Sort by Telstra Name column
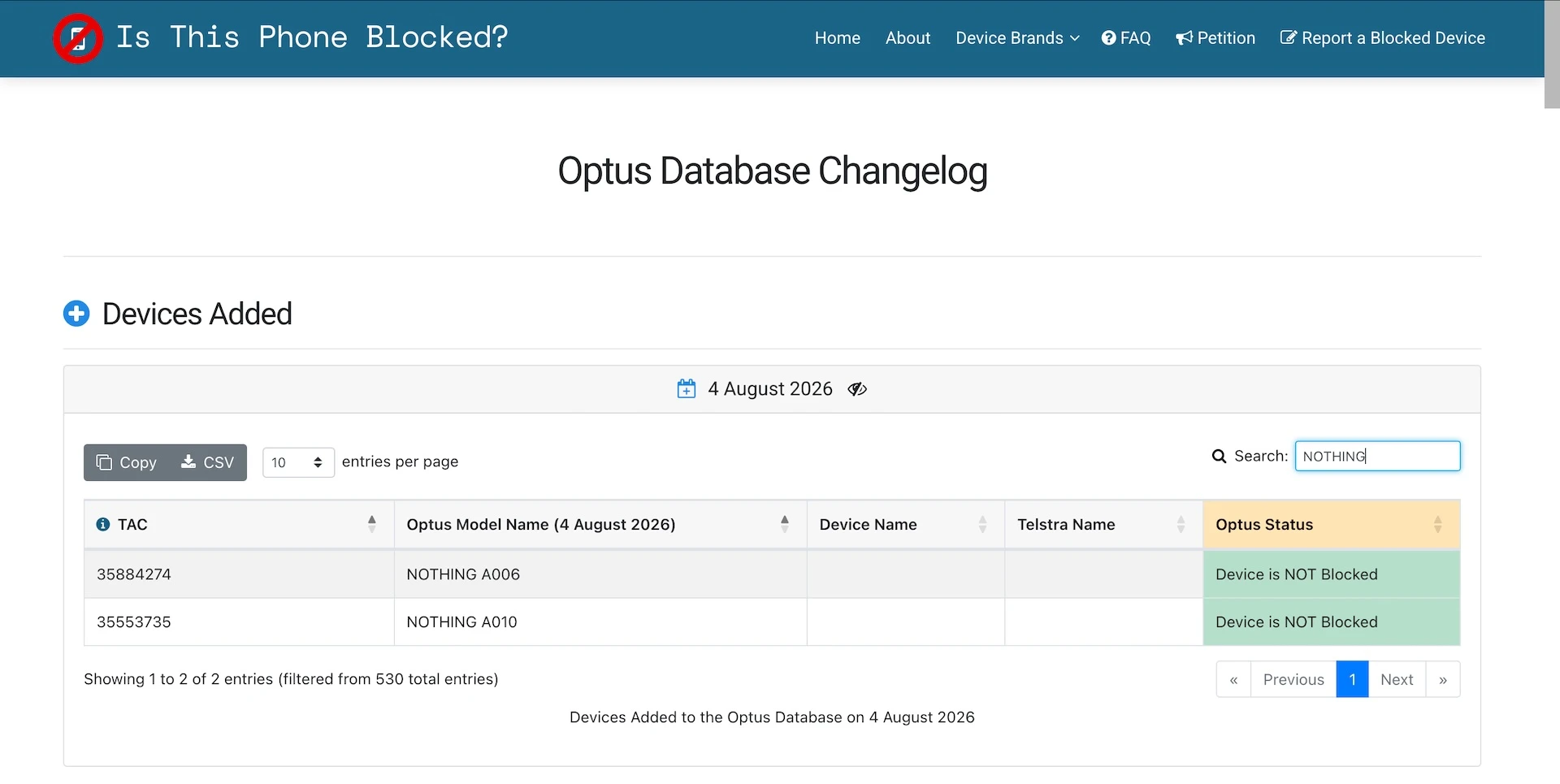 (1104, 525)
